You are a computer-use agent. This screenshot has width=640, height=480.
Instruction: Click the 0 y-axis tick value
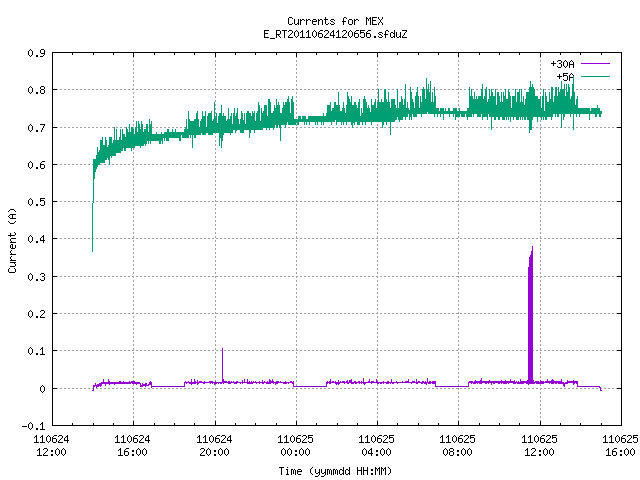click(42, 389)
